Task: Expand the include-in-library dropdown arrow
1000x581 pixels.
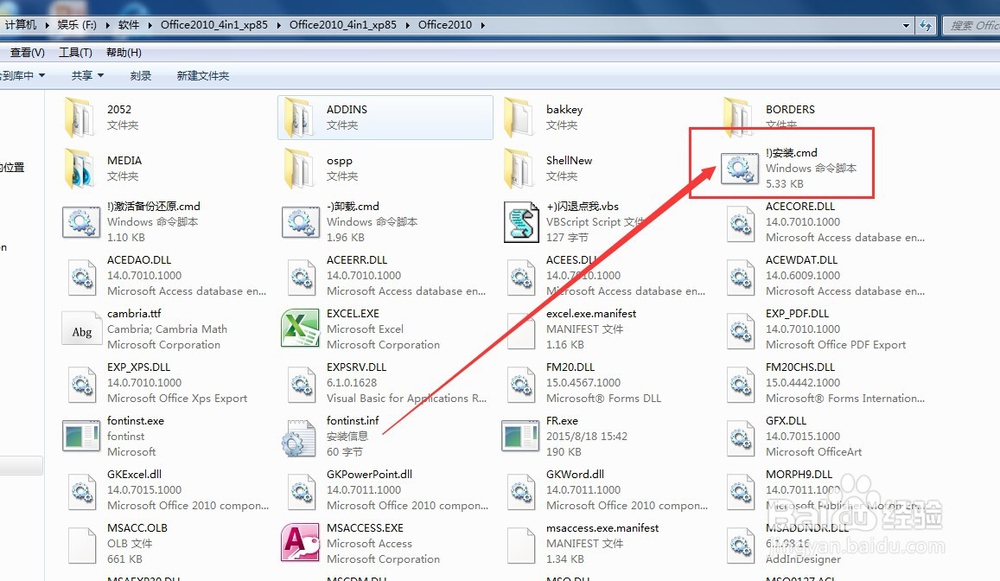Action: click(x=42, y=75)
